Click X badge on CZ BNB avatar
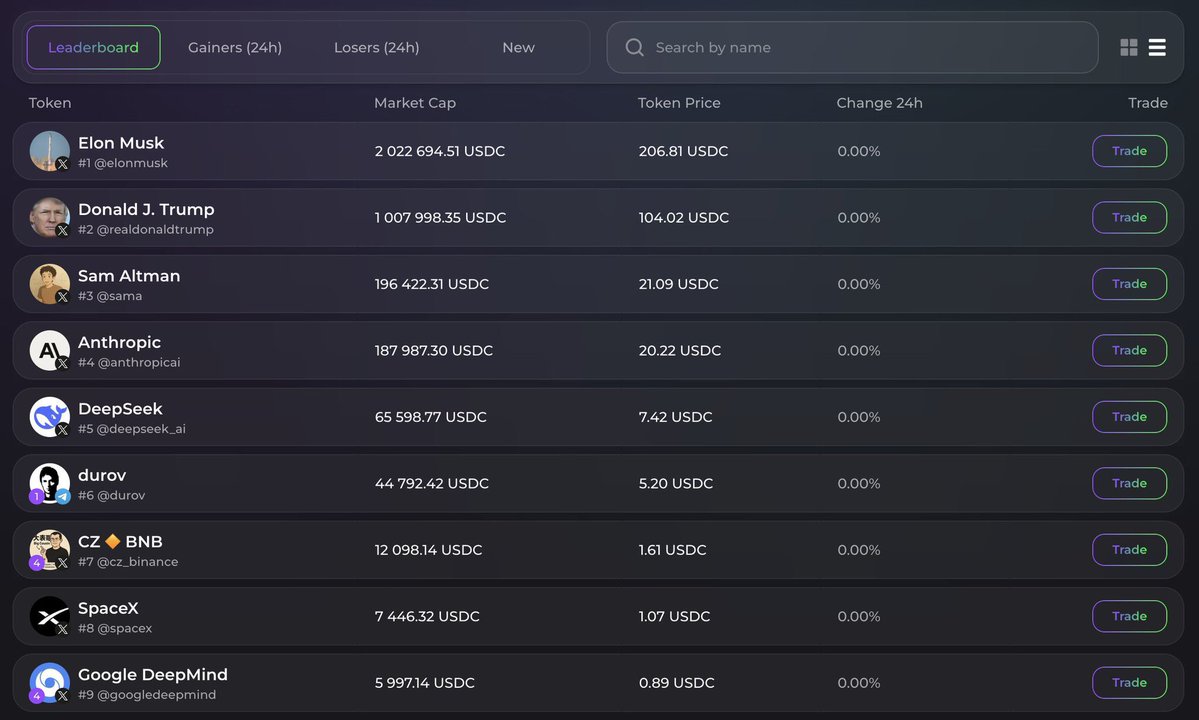The image size is (1199, 720). pyautogui.click(x=63, y=563)
